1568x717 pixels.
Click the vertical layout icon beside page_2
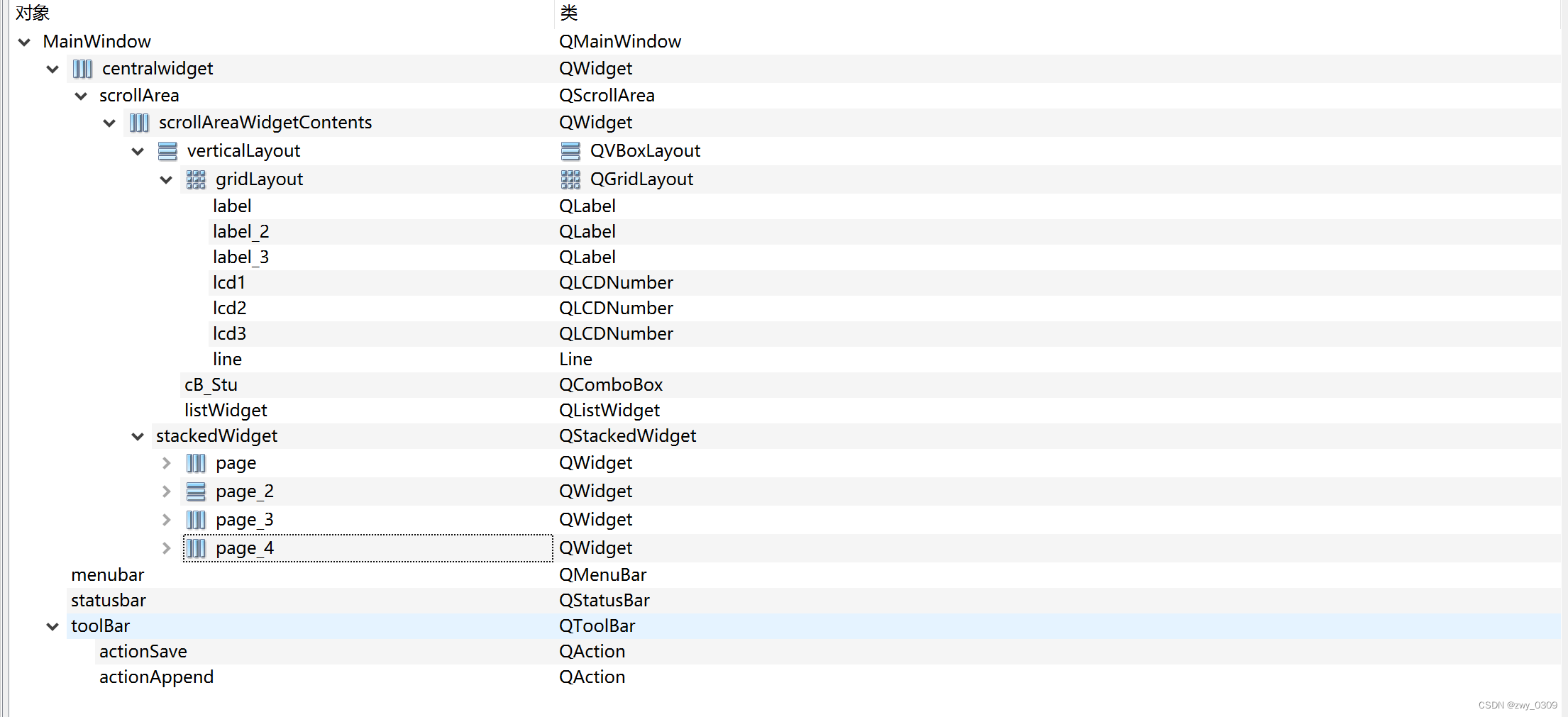point(196,491)
